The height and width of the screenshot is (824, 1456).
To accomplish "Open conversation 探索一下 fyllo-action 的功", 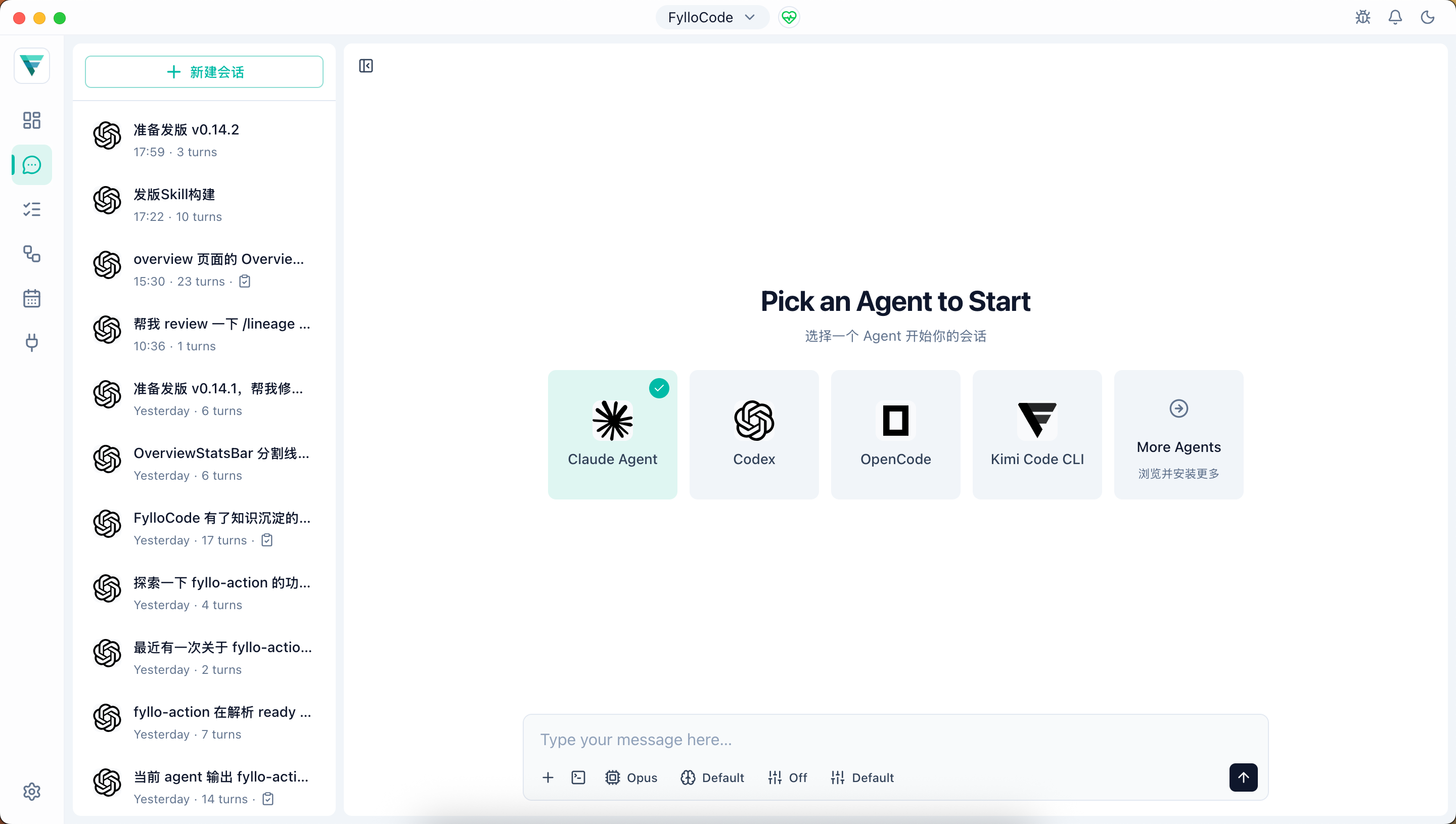I will (204, 593).
